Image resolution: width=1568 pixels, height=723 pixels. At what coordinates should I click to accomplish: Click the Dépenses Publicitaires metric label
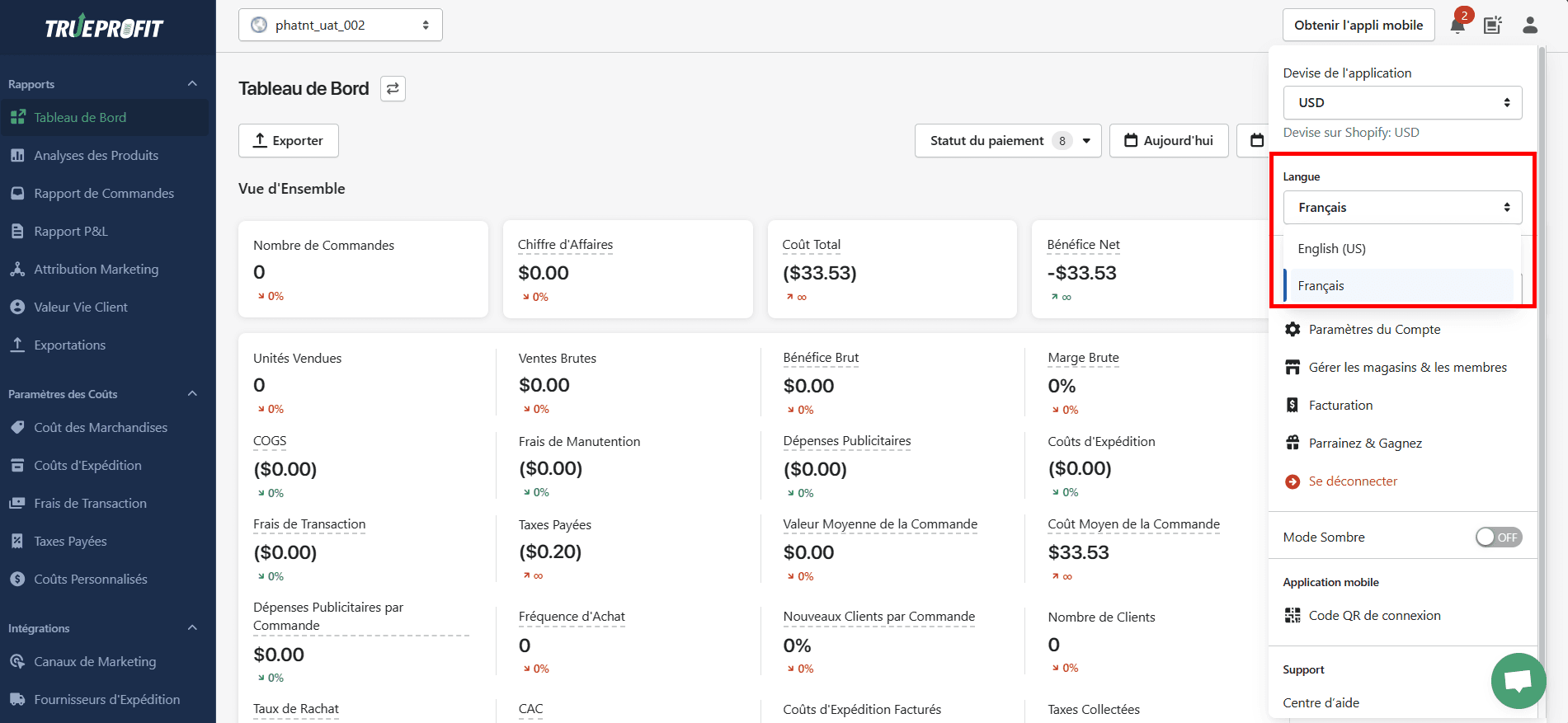[x=847, y=440]
